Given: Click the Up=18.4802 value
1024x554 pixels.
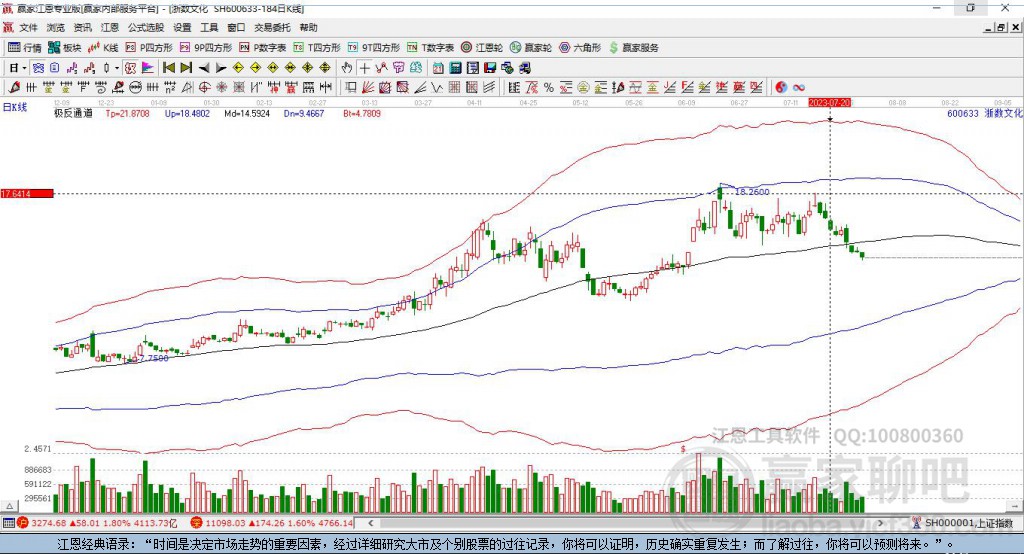Looking at the screenshot, I should coord(187,113).
